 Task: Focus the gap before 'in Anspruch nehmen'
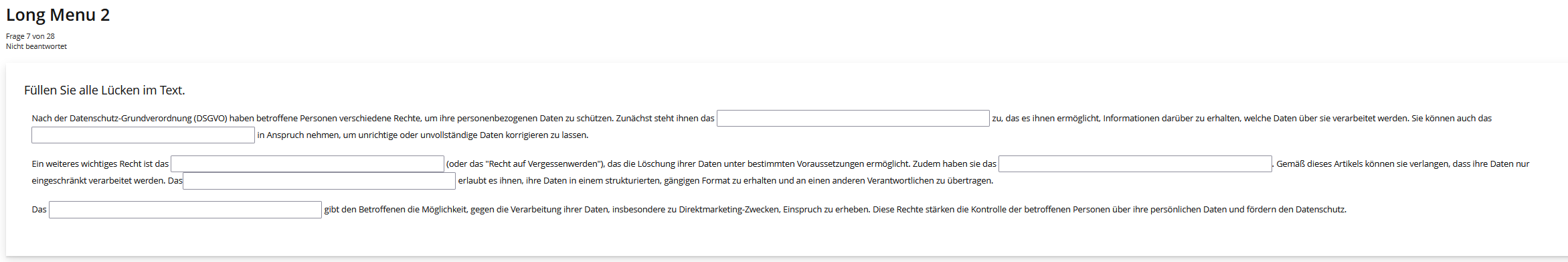(143, 135)
